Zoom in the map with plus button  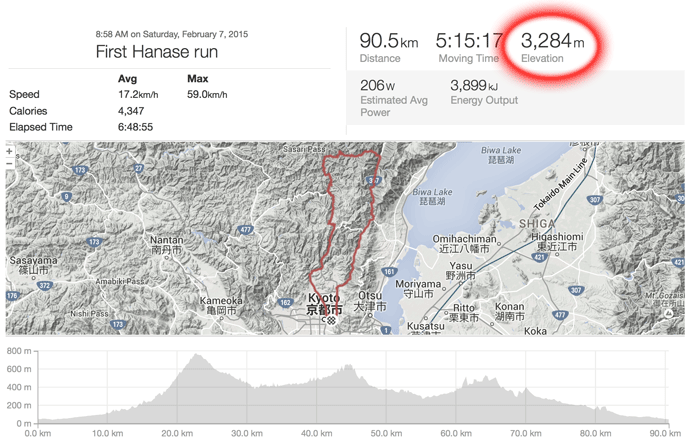click(10, 151)
